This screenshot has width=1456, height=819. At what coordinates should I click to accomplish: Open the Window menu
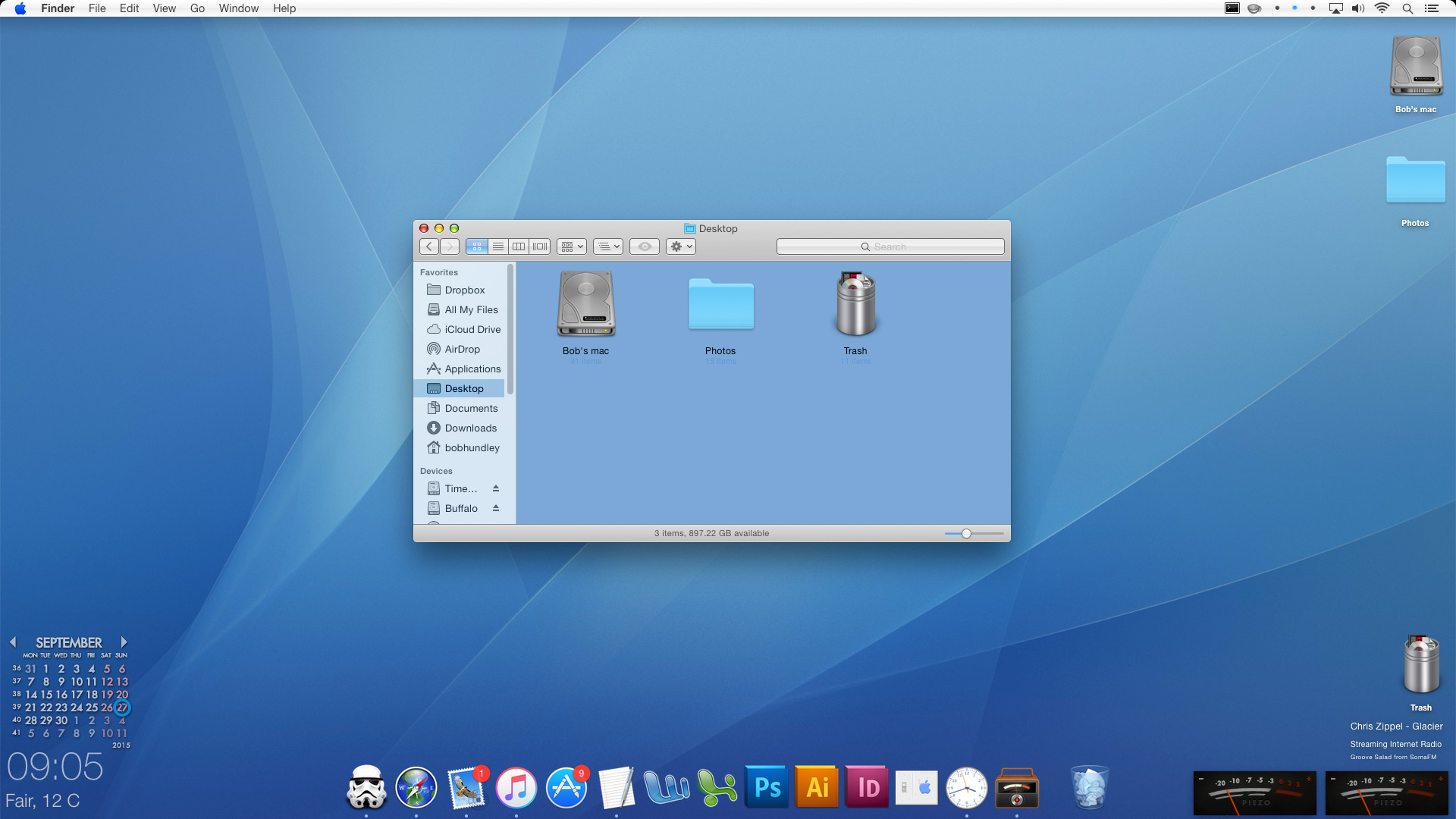[x=239, y=8]
